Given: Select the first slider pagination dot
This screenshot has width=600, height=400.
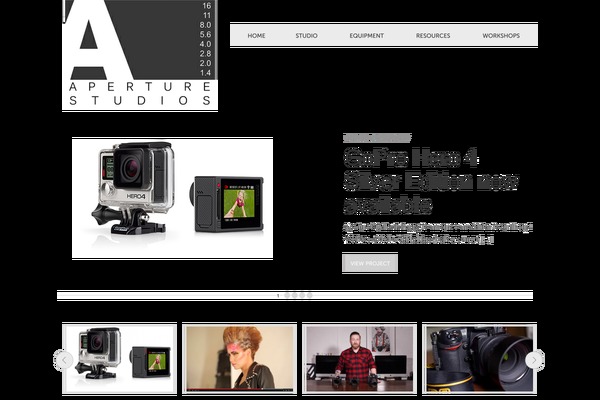Looking at the screenshot, I should pos(287,295).
